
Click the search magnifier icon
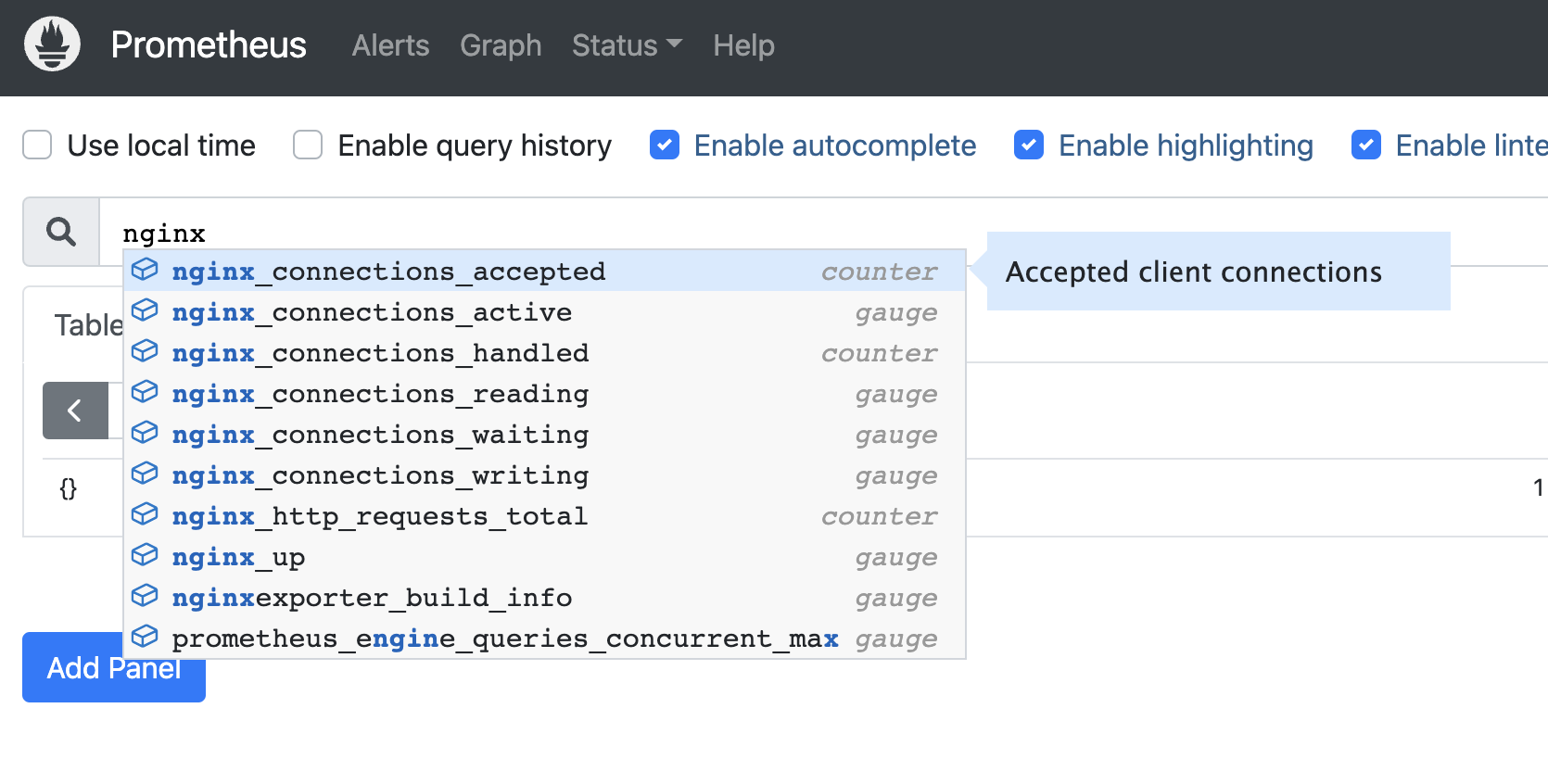tap(61, 232)
